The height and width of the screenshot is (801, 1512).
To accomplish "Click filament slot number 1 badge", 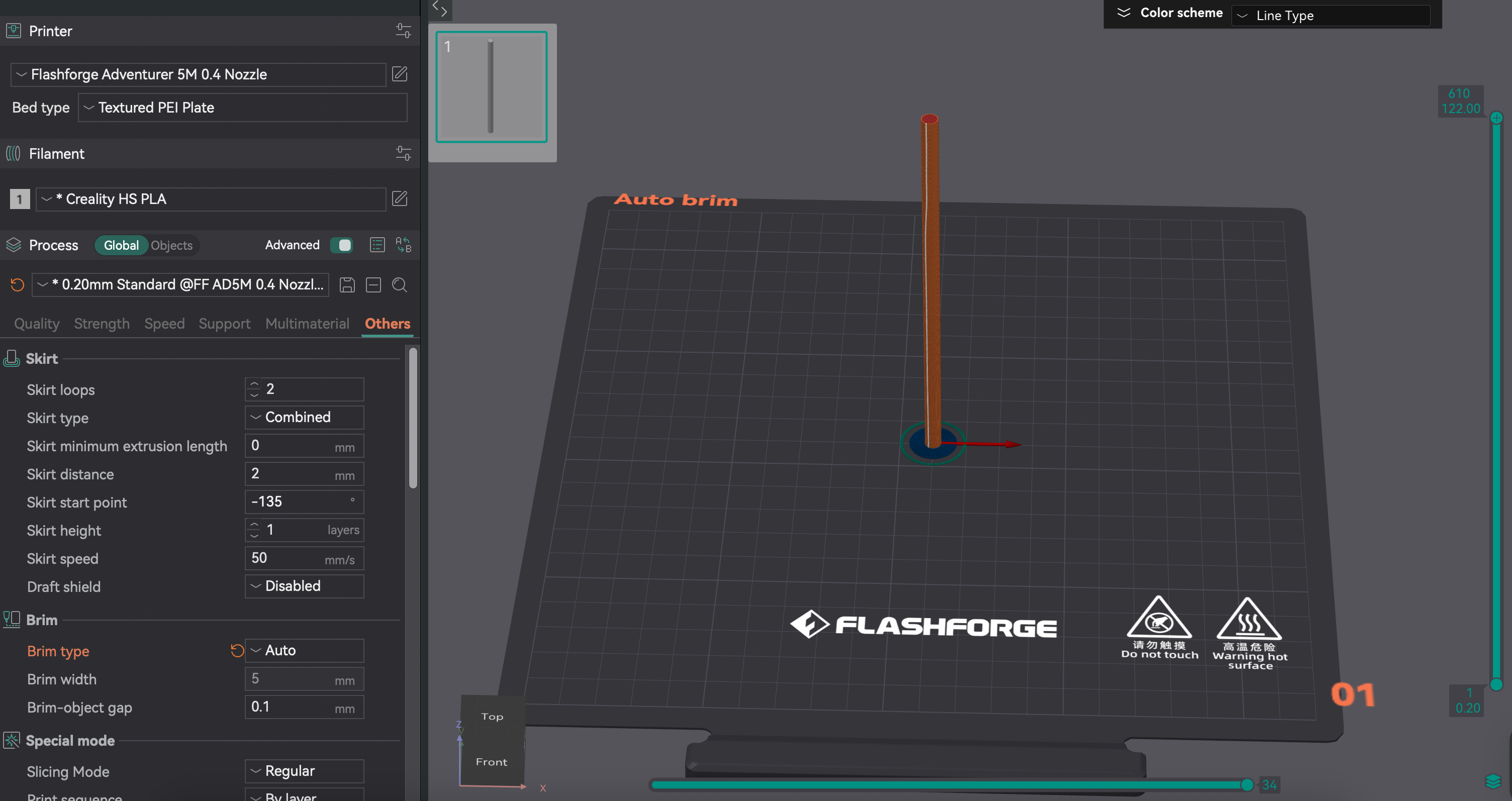I will pos(20,199).
